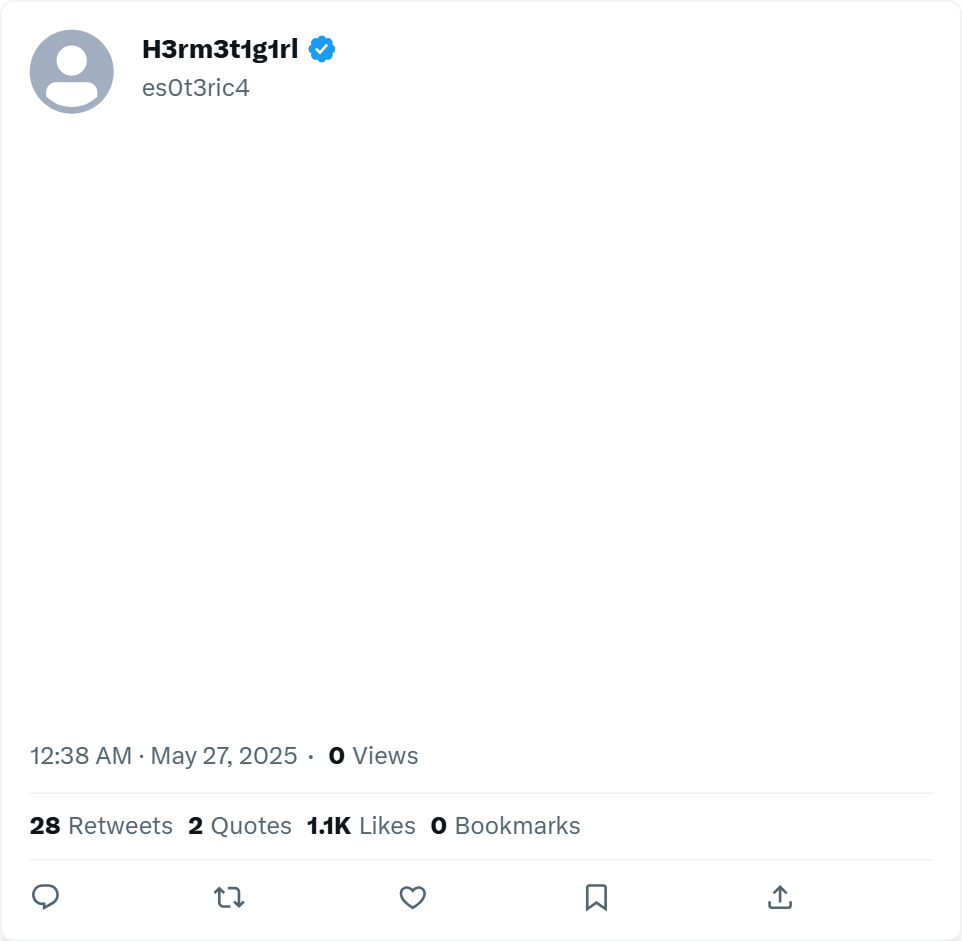
Task: Bookmark the tweet using the ribbon icon
Action: pyautogui.click(x=596, y=897)
